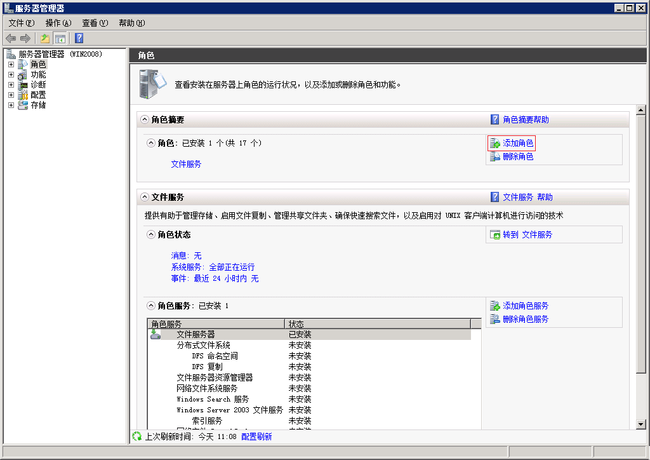
Task: Click the green refresh icon in status line
Action: [137, 436]
